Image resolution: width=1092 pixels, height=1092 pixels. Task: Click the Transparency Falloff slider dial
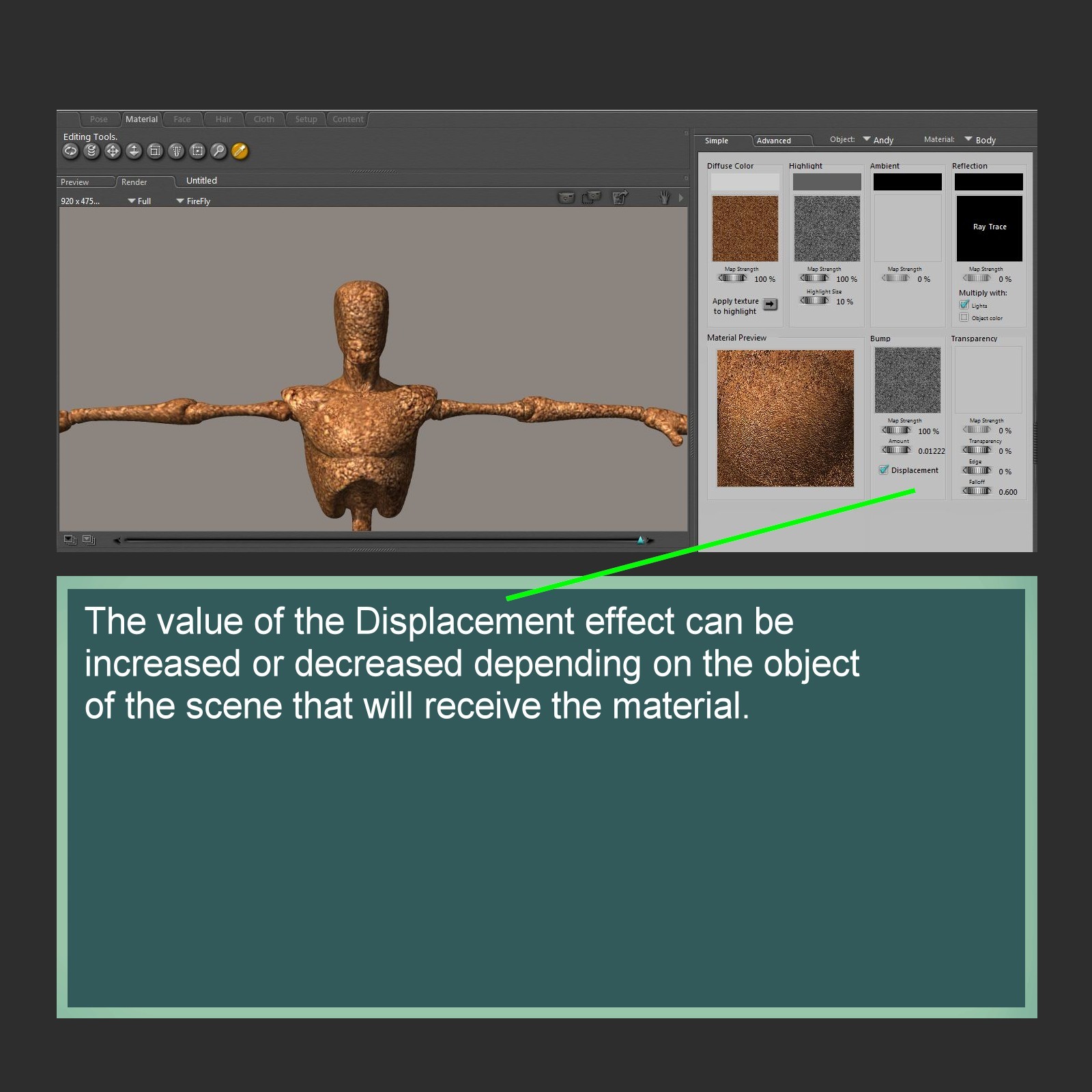coord(977,491)
